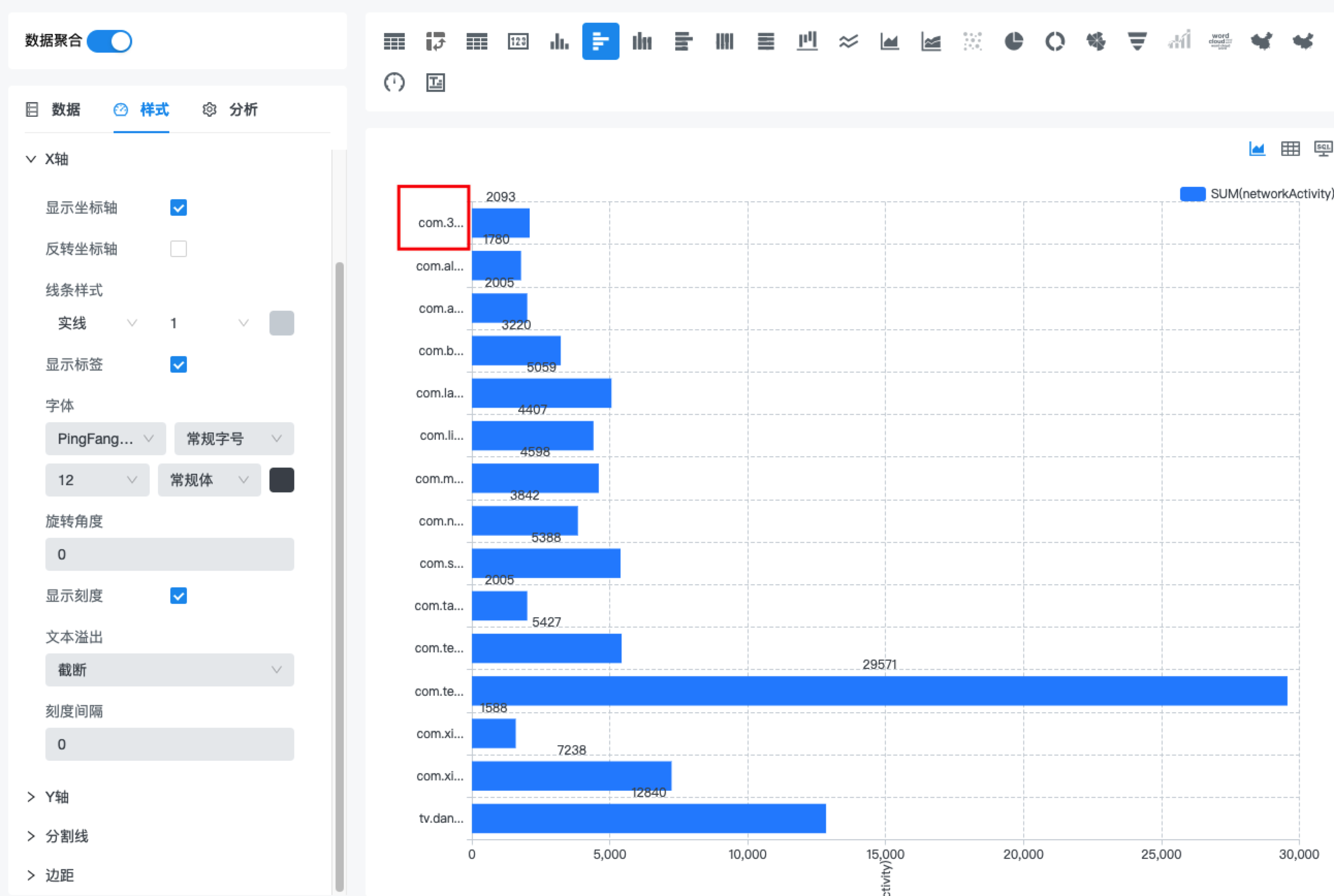Image resolution: width=1334 pixels, height=896 pixels.
Task: Select the pie chart type
Action: pos(1014,41)
